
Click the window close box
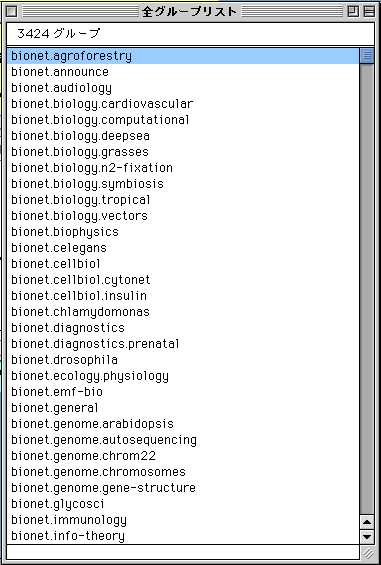pyautogui.click(x=12, y=12)
